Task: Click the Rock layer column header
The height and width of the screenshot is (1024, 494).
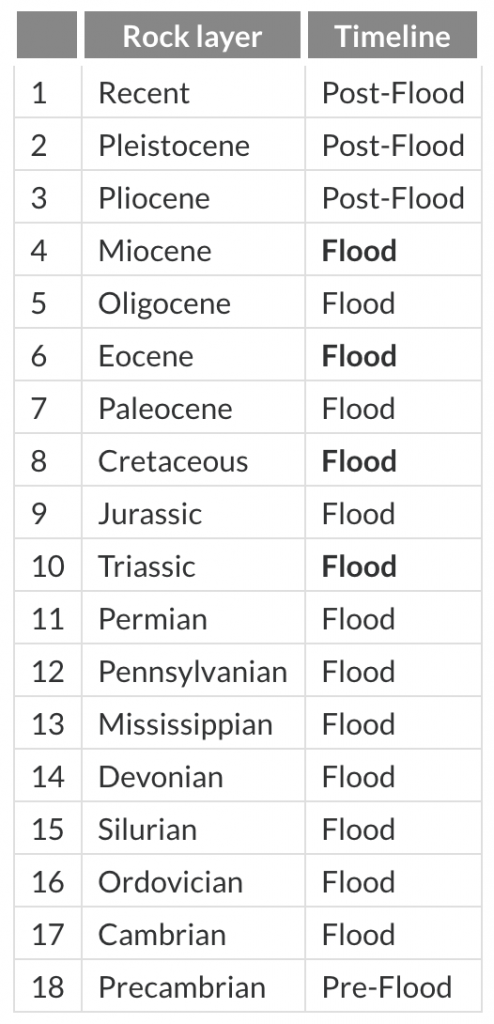Action: (x=192, y=35)
